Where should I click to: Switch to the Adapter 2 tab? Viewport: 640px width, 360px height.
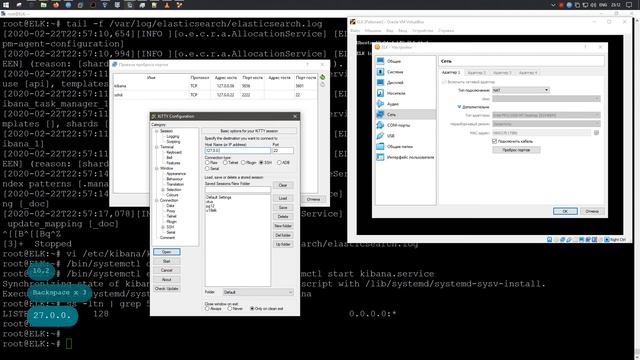[x=477, y=72]
